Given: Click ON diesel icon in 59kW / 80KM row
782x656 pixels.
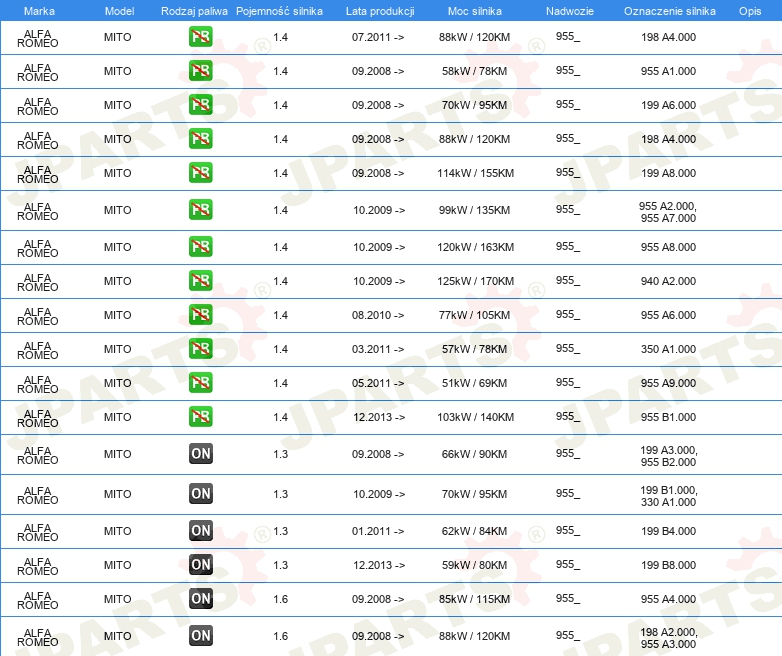Looking at the screenshot, I should point(200,564).
